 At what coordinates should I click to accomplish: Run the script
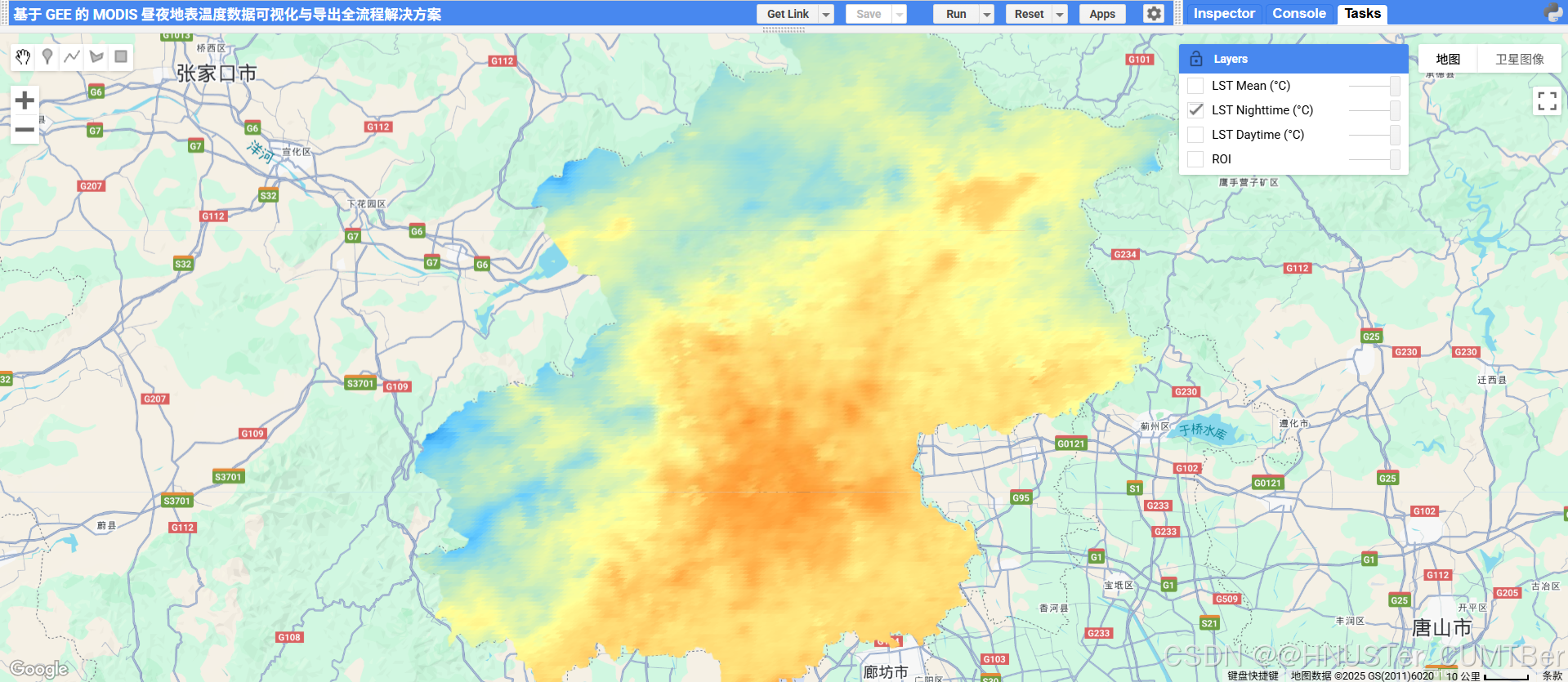coord(956,14)
